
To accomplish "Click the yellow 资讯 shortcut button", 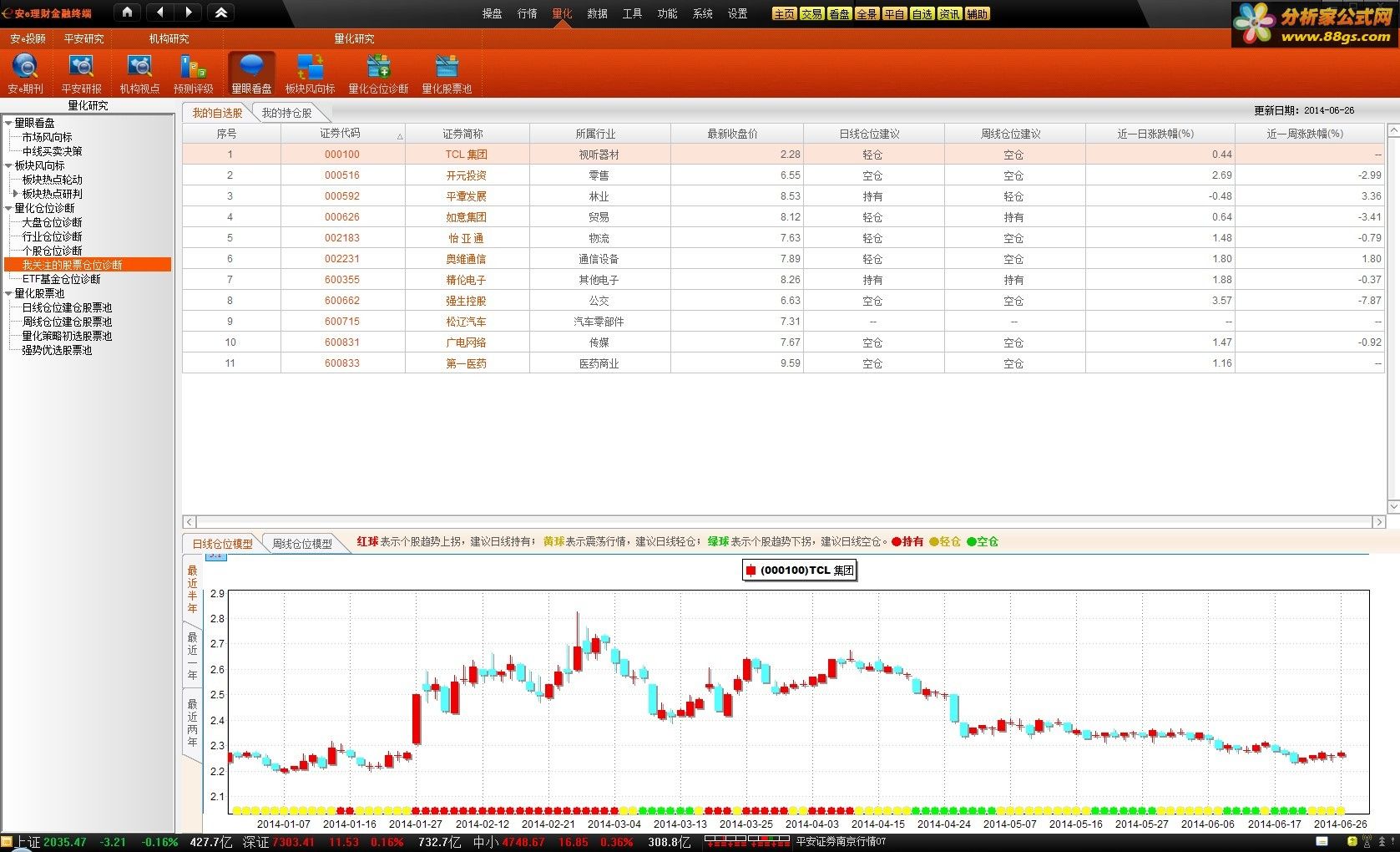I will click(949, 14).
